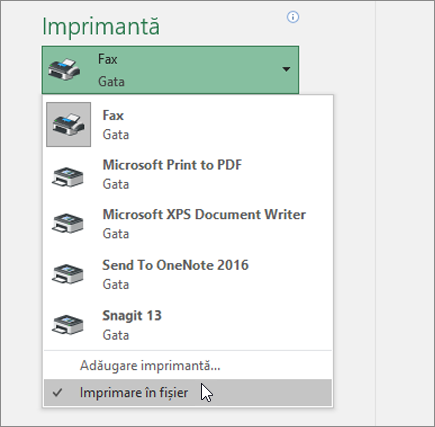This screenshot has width=435, height=427.
Task: Select Send To OneNote 2016 printer
Action: point(188,274)
